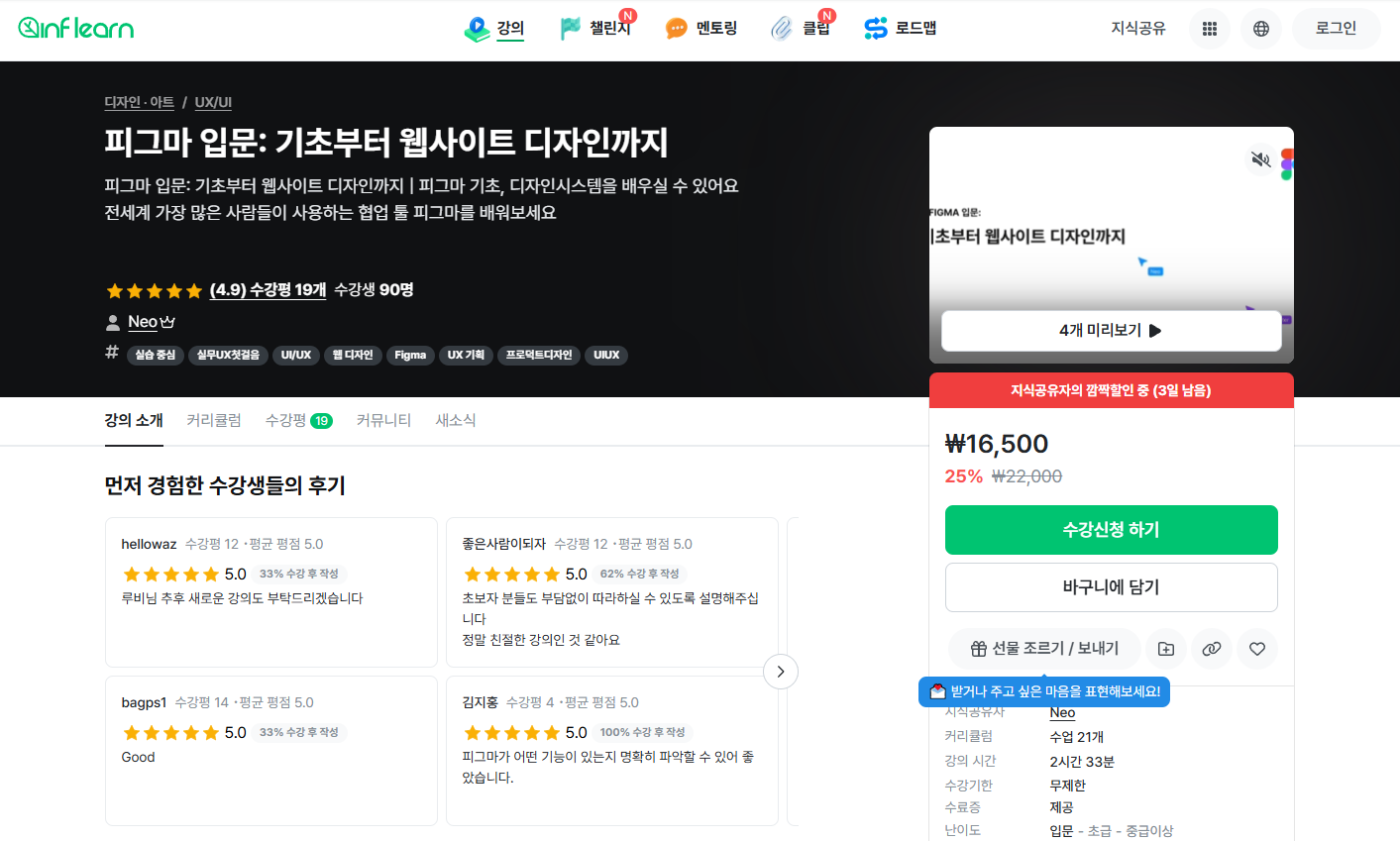Click 선물 조르기 / 보내기 gift button
This screenshot has height=841, width=1400.
point(1044,649)
